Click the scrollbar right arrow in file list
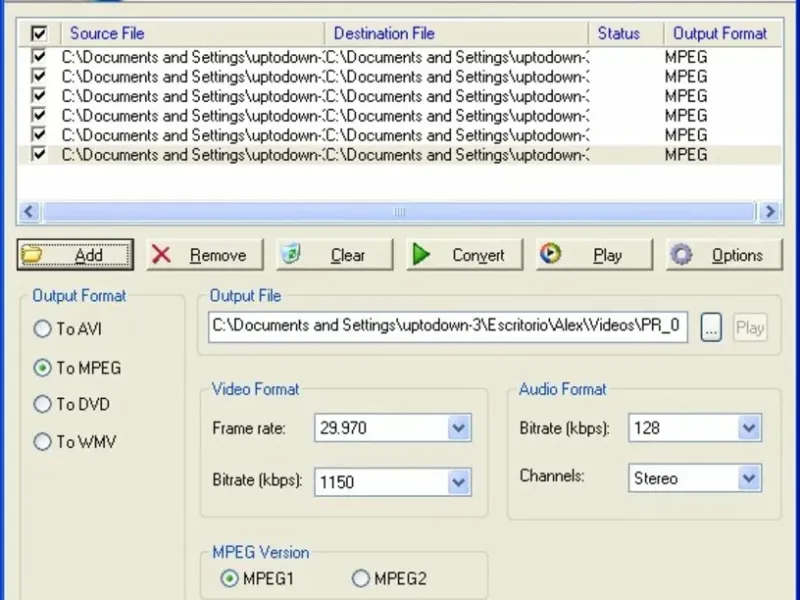The height and width of the screenshot is (600, 800). pyautogui.click(x=770, y=211)
